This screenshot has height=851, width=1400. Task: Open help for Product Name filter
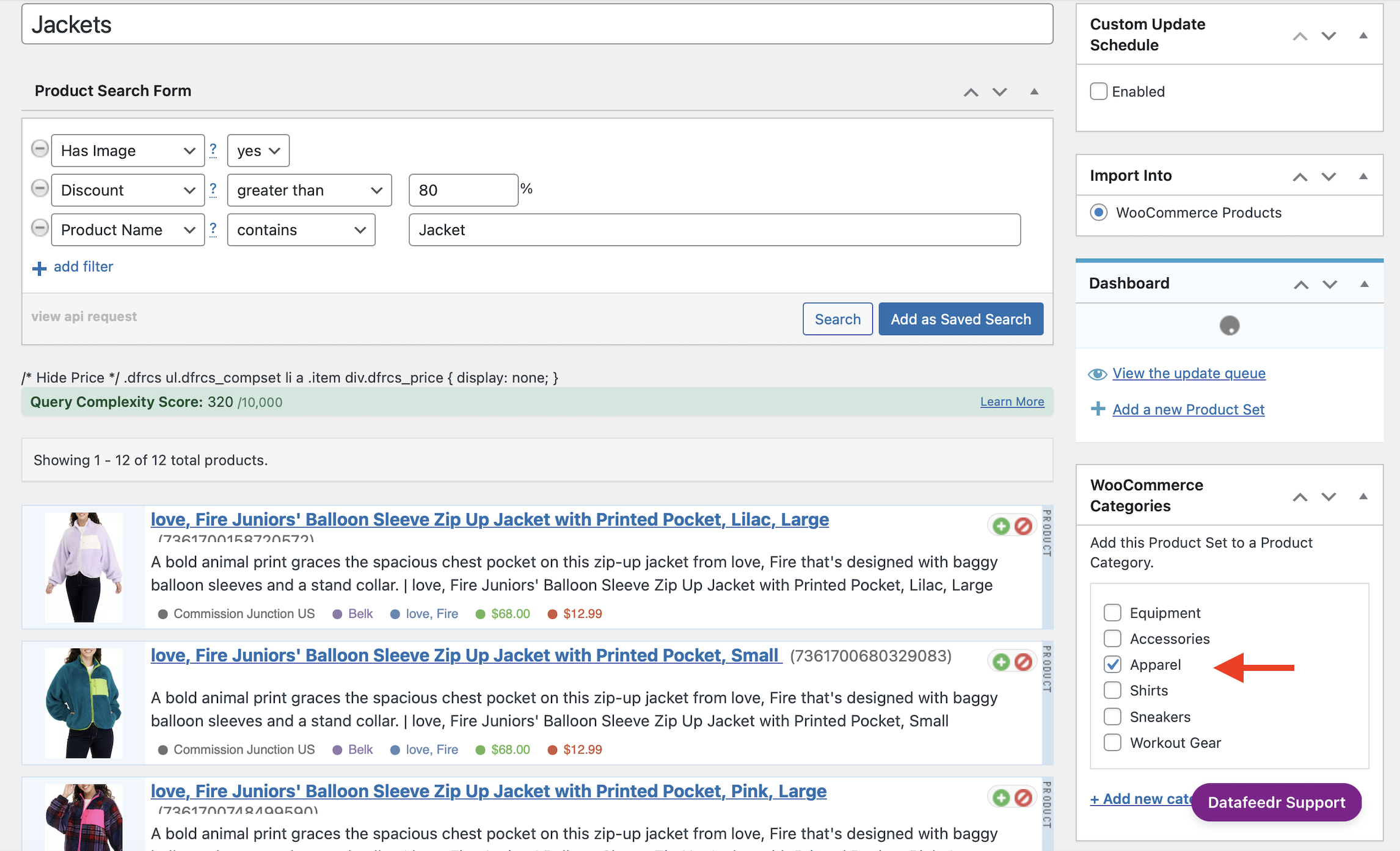click(x=213, y=229)
